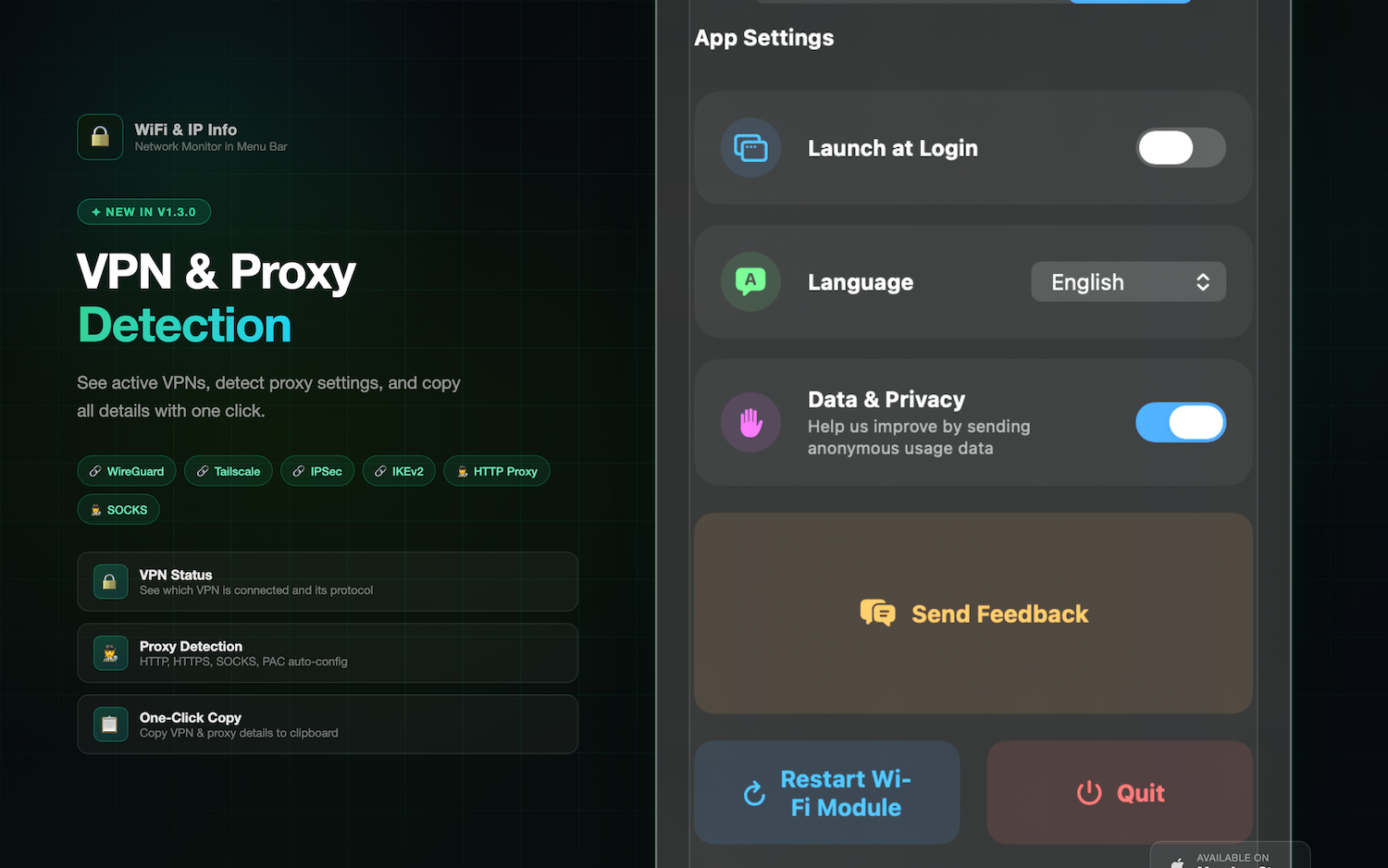Quit the app with the Quit button
Screen dimensions: 1388x868
[1120, 792]
